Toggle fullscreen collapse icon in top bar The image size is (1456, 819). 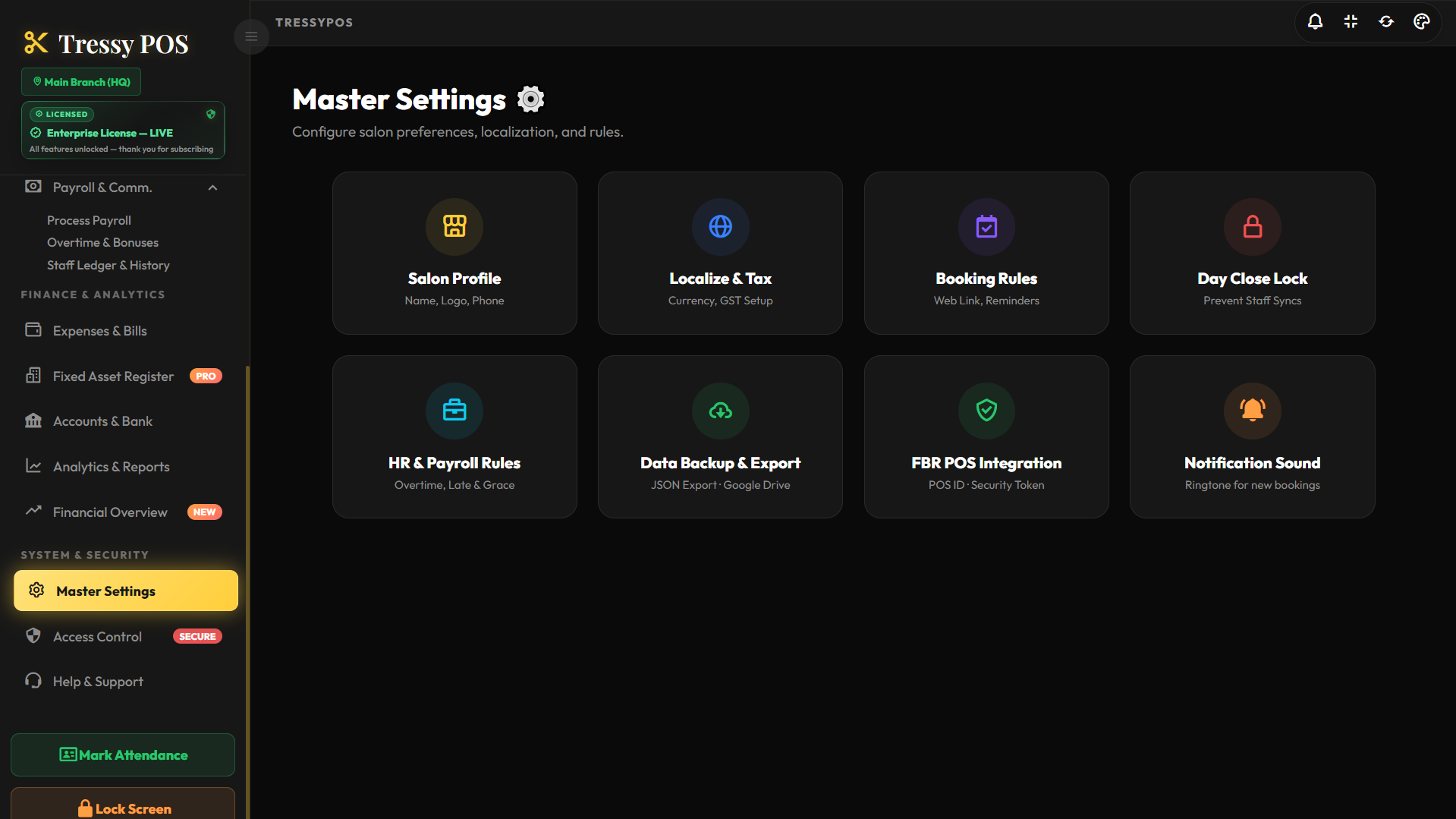[x=1351, y=21]
